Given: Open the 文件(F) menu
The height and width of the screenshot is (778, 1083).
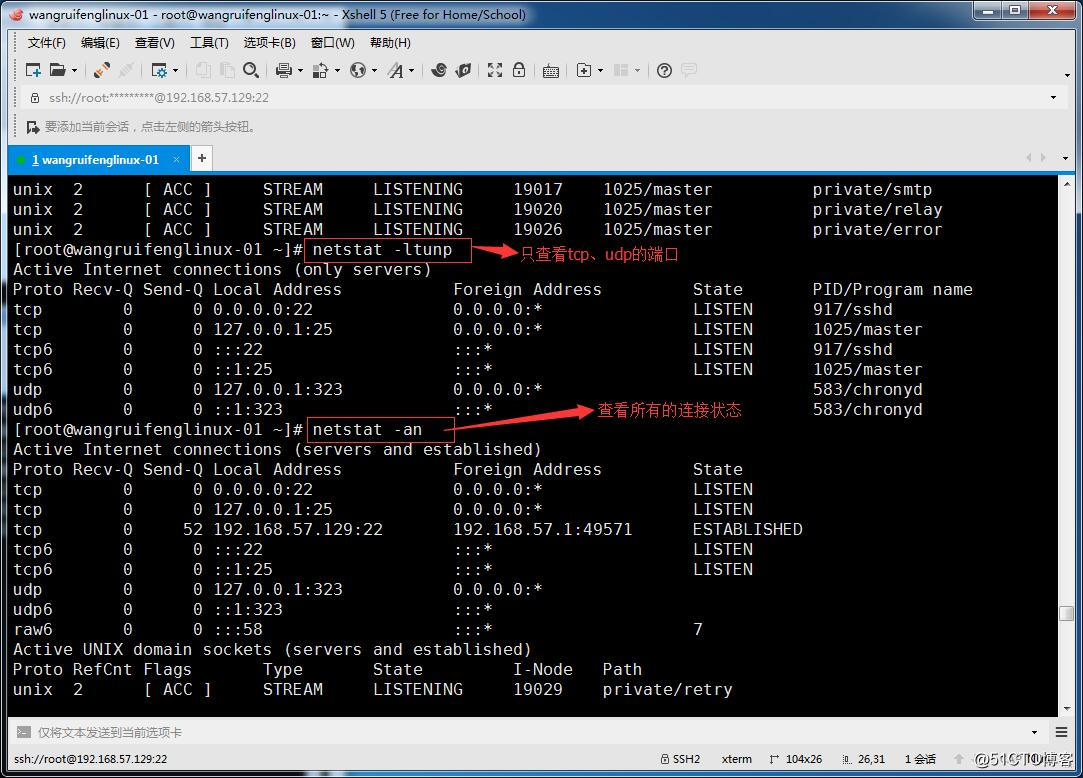Looking at the screenshot, I should point(46,43).
